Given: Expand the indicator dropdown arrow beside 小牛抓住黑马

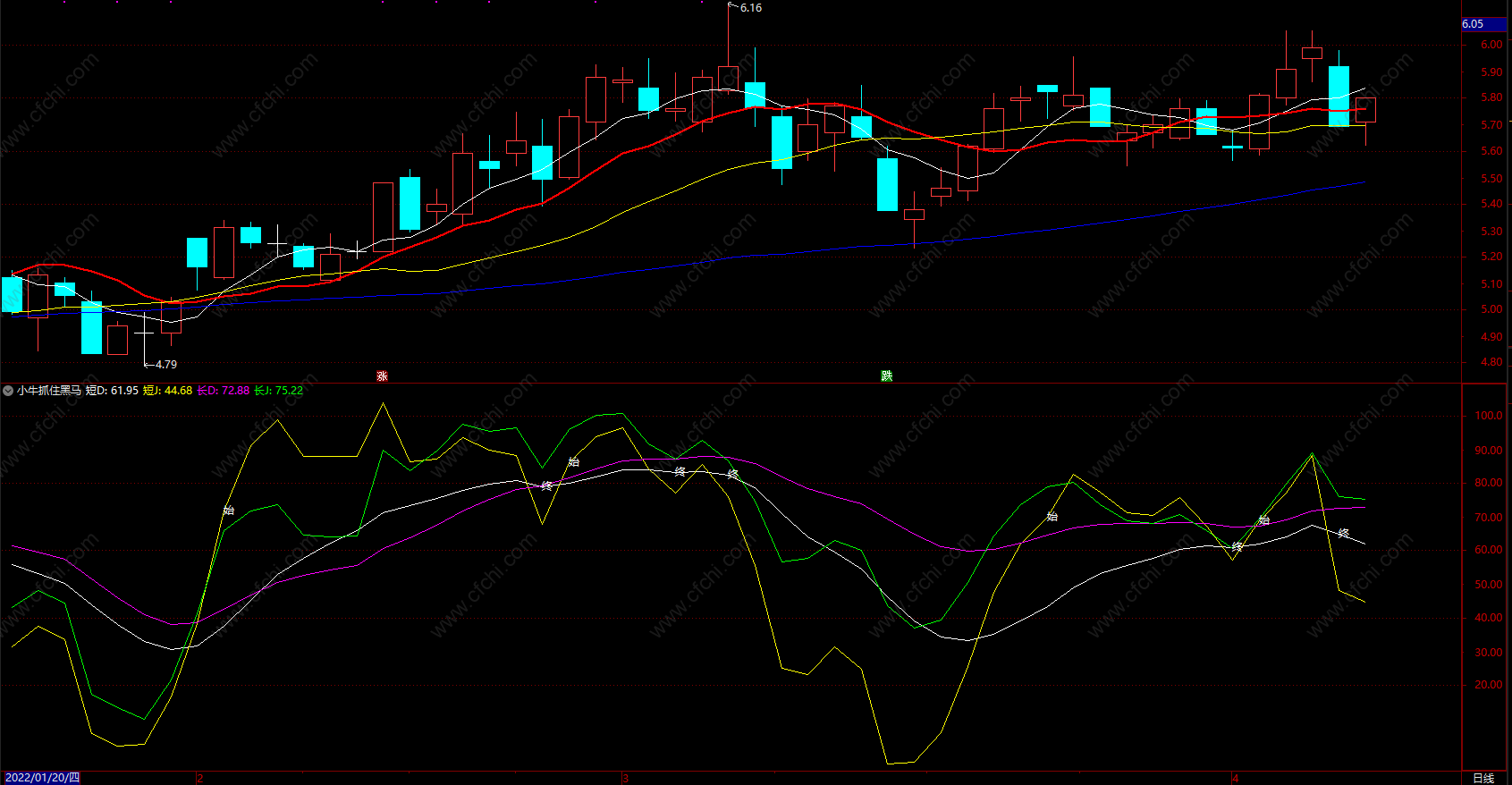Looking at the screenshot, I should (8, 391).
